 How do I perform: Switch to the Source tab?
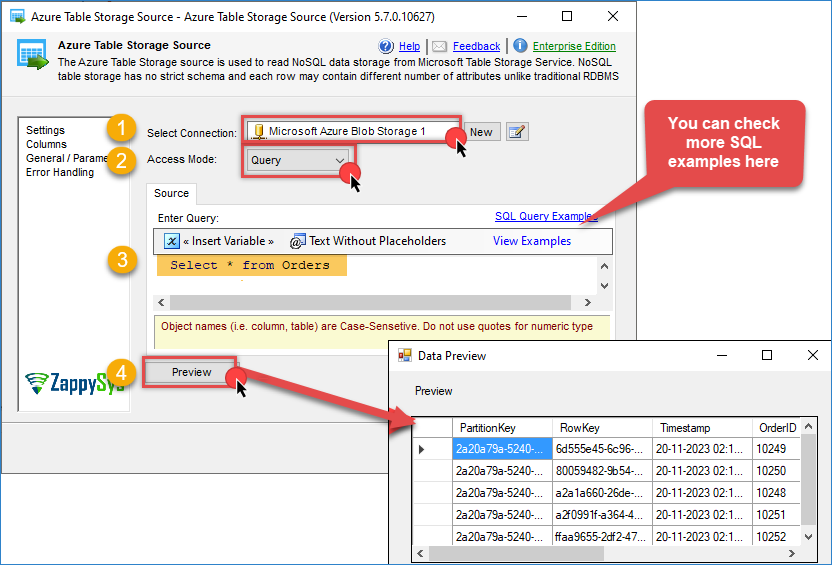tap(171, 193)
